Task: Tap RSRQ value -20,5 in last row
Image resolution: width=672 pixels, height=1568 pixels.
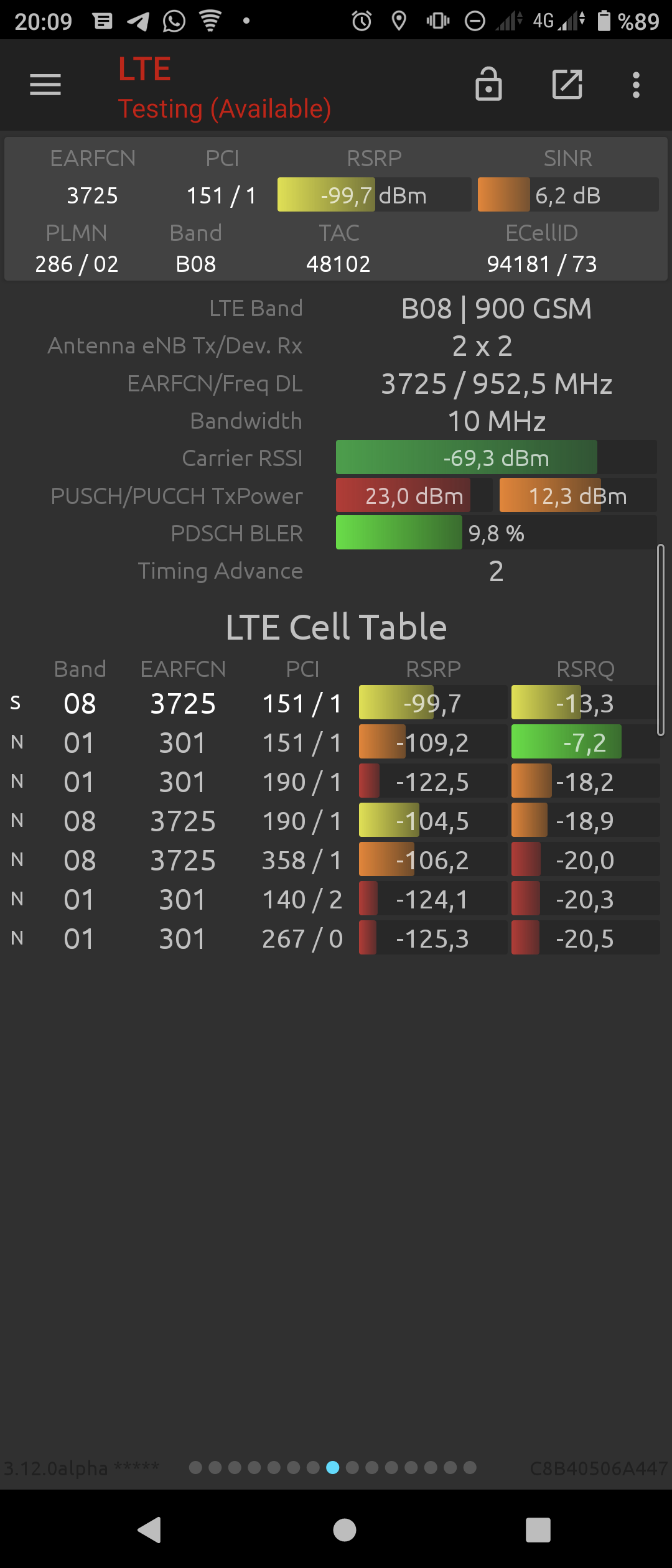Action: tap(585, 938)
